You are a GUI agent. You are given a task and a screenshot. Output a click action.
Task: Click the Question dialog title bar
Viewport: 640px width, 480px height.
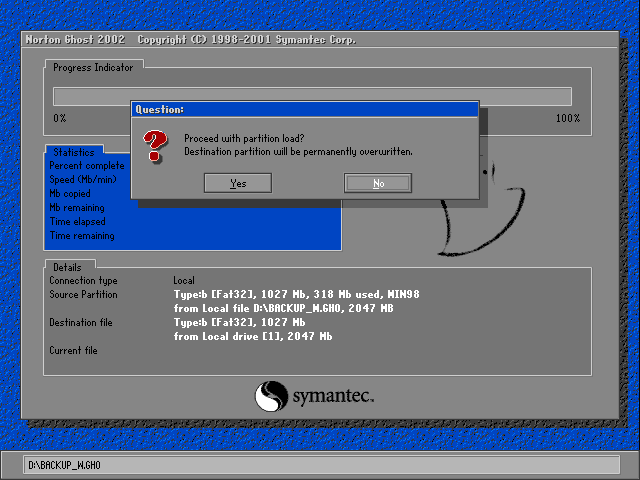(x=305, y=109)
